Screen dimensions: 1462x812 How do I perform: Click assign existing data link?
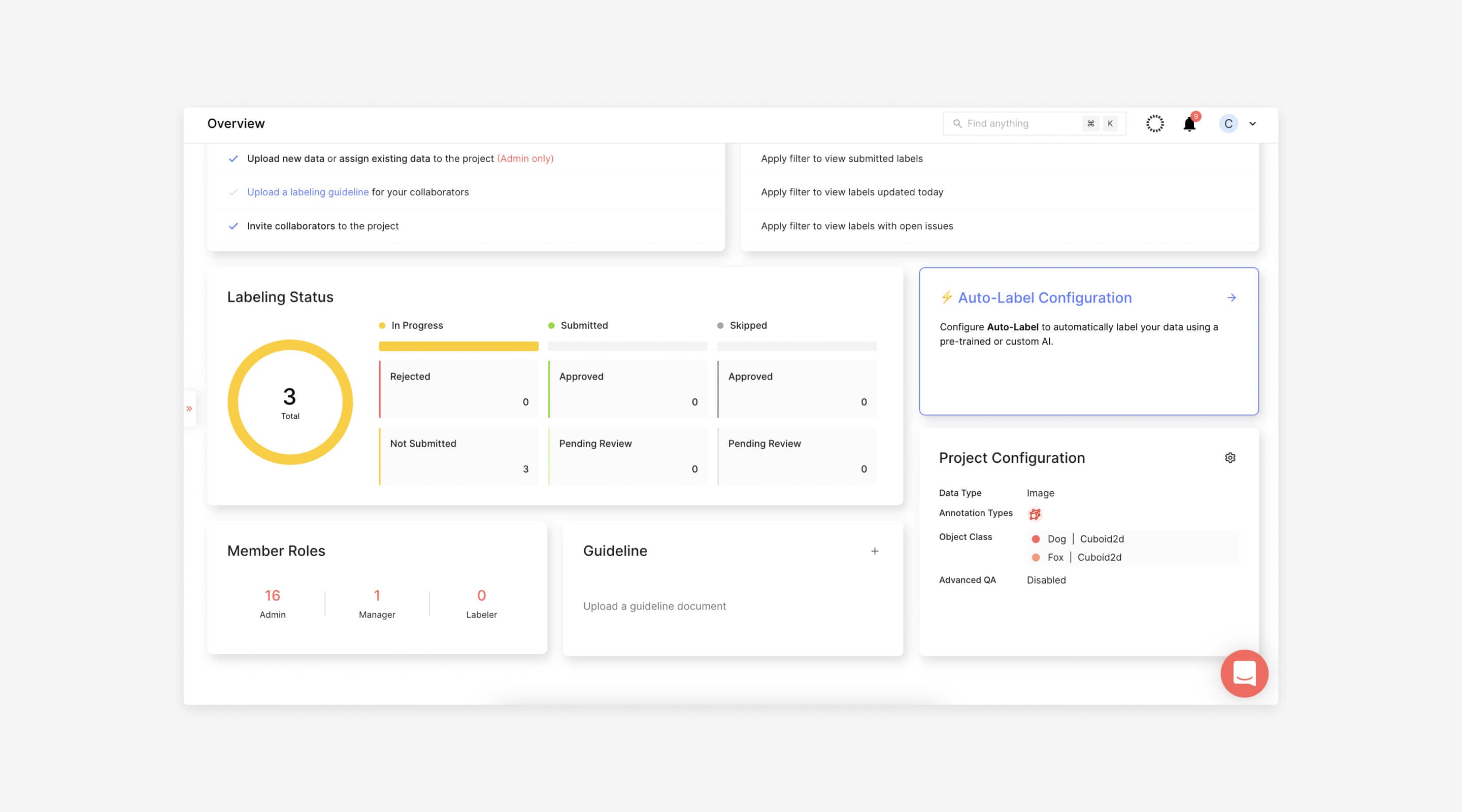384,159
